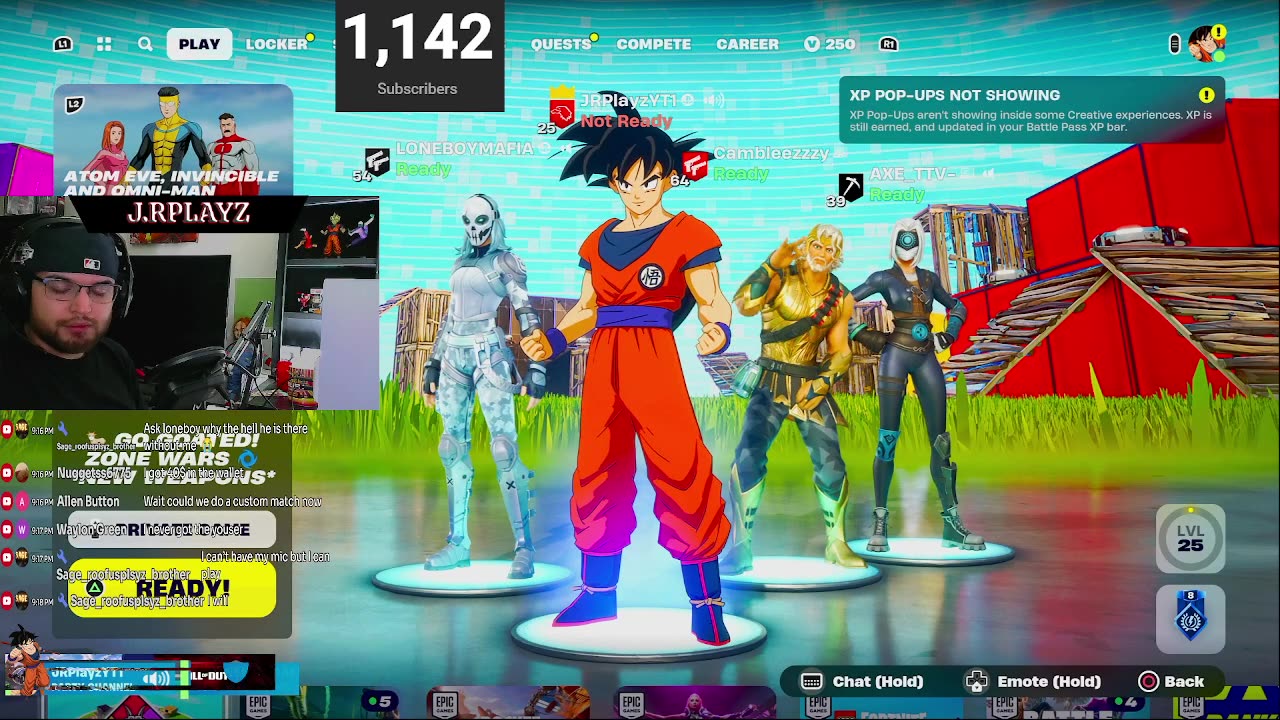The image size is (1280, 720).
Task: Click 'Ready' status under Cambieezzzy
Action: [741, 174]
